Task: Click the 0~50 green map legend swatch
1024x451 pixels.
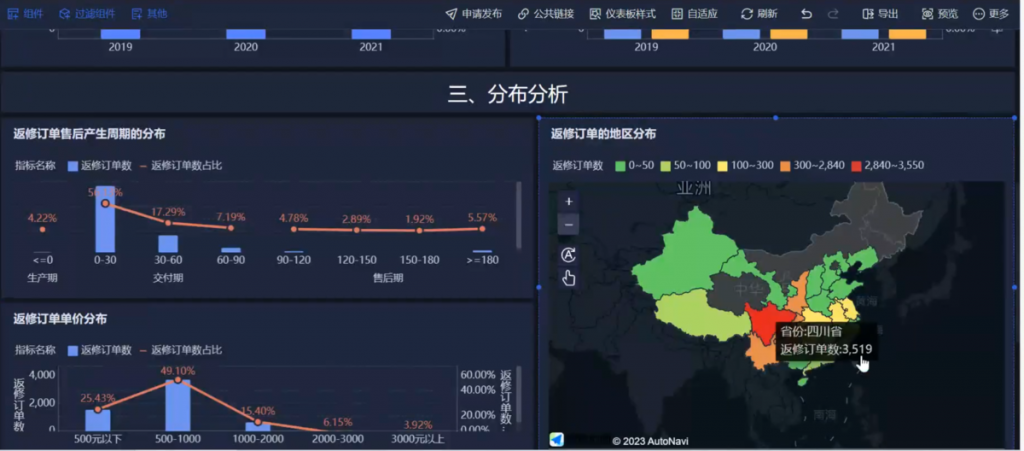Action: (620, 166)
